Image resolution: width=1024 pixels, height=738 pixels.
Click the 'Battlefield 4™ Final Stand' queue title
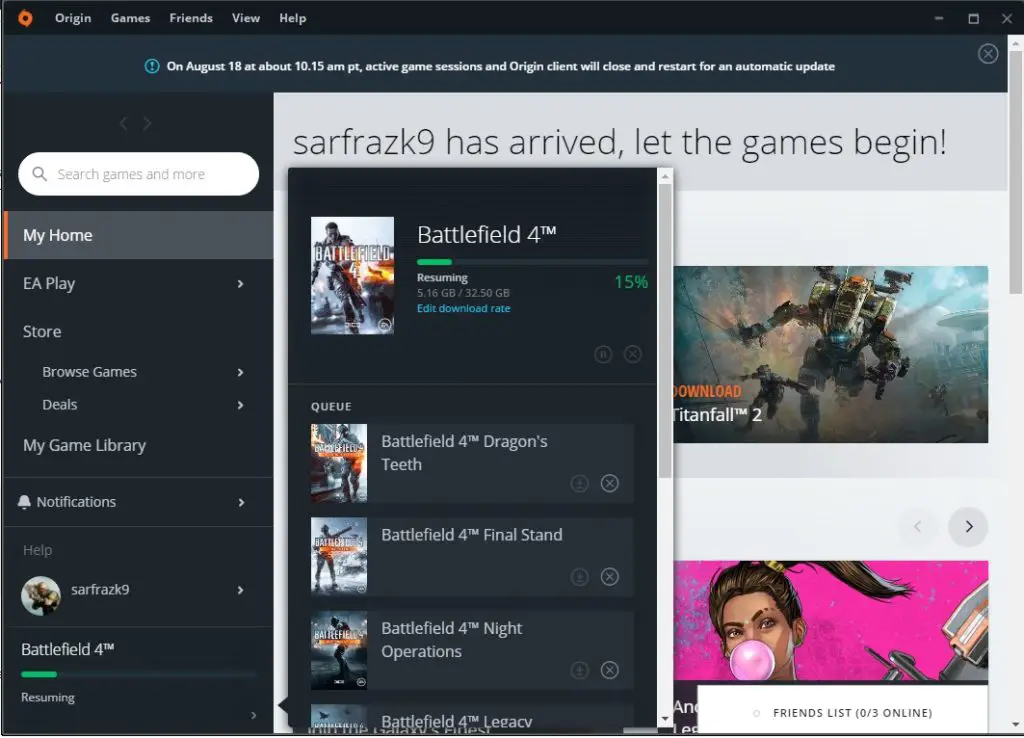(x=472, y=535)
